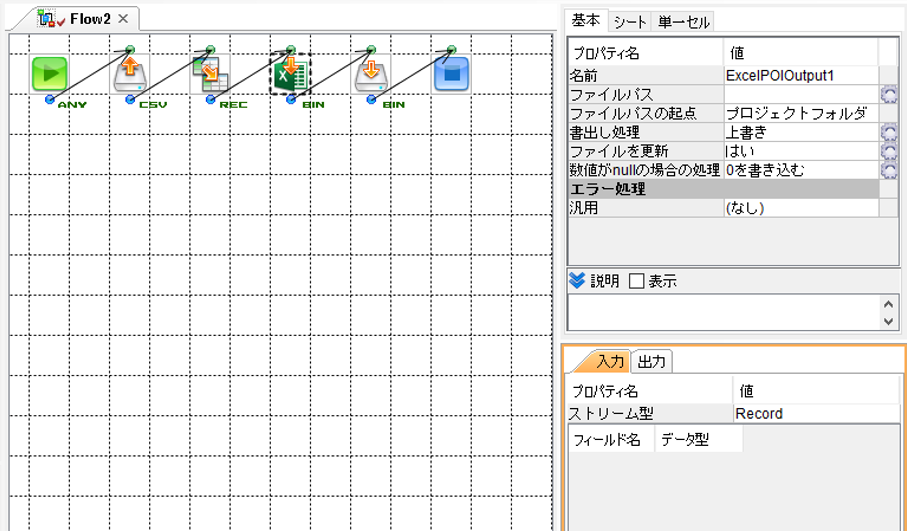Open the ファイルを更新 value はい
This screenshot has width=907, height=532.
[x=801, y=151]
